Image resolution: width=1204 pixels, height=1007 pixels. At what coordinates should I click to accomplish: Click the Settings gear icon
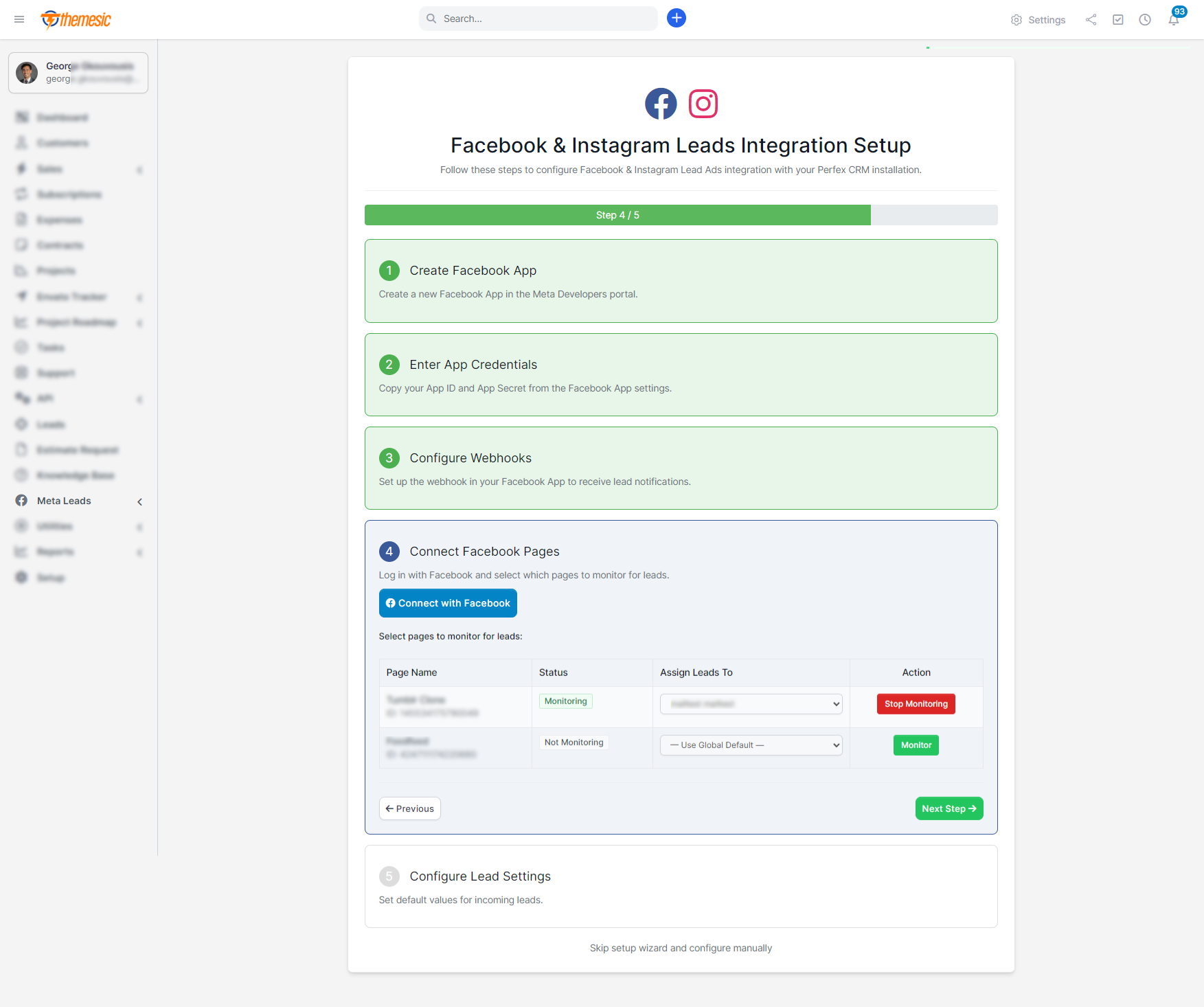pos(1016,20)
